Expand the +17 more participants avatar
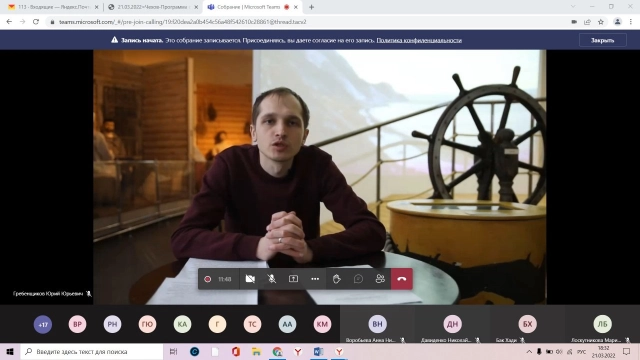Screen dimensions: 640x360 coord(43,324)
